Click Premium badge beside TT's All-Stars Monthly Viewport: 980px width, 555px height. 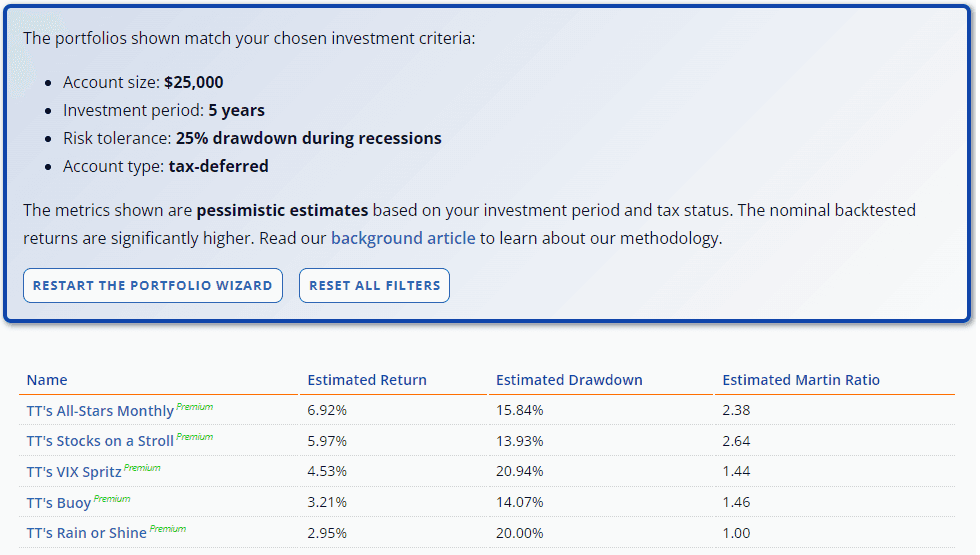pyautogui.click(x=195, y=407)
